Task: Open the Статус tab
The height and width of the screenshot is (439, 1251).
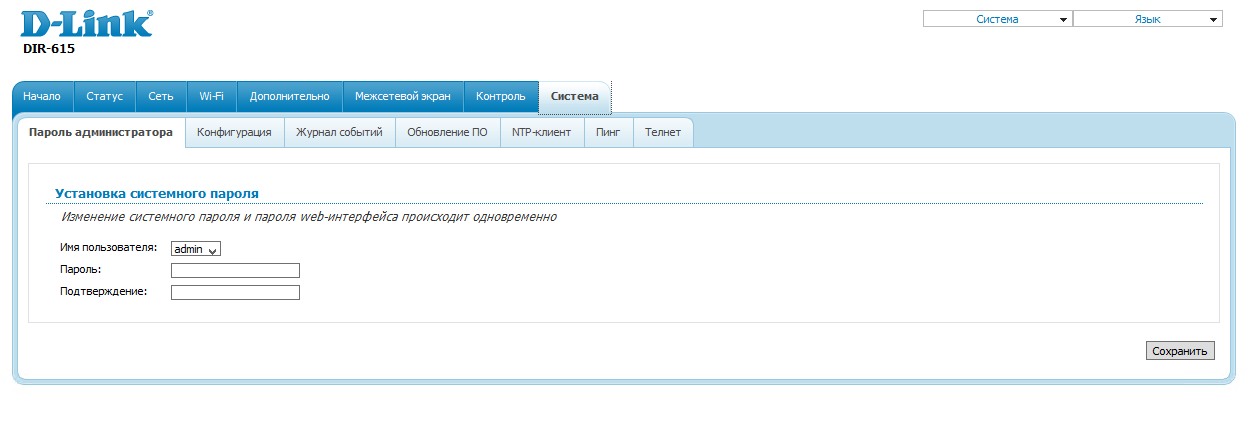Action: (104, 96)
